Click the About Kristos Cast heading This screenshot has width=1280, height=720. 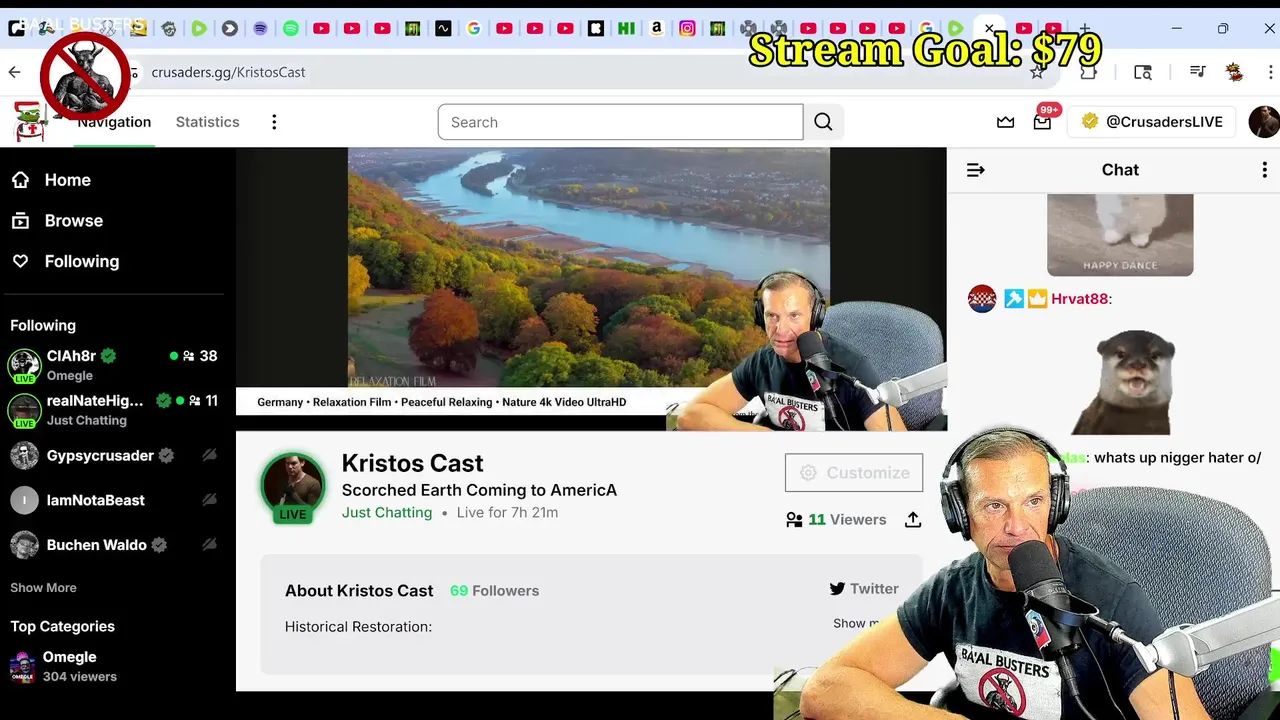359,591
